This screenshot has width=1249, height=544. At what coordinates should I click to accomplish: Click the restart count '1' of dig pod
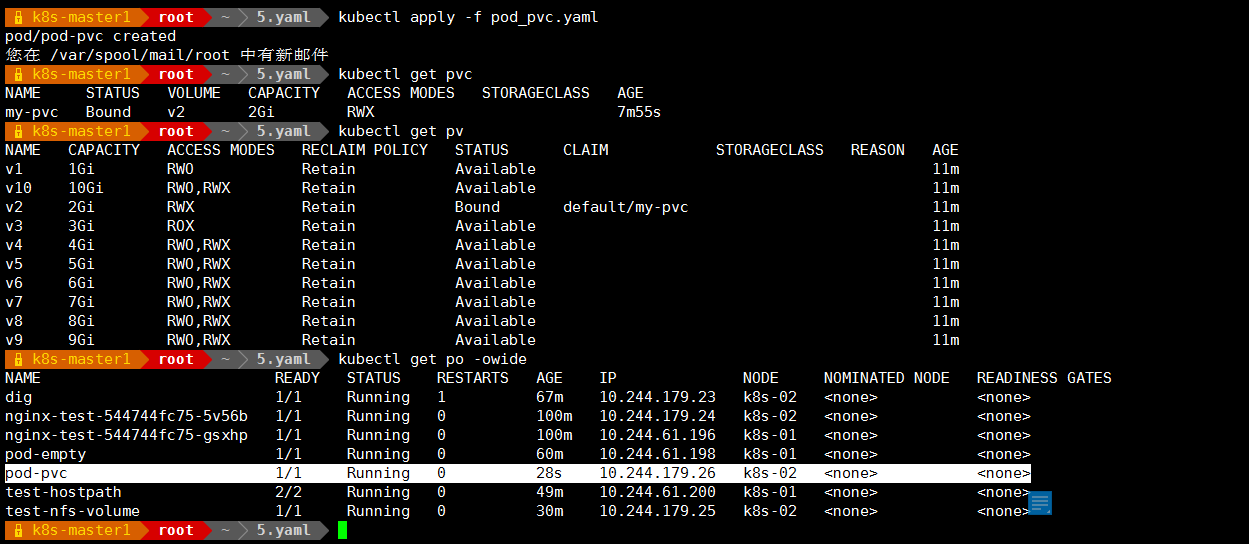pyautogui.click(x=441, y=397)
